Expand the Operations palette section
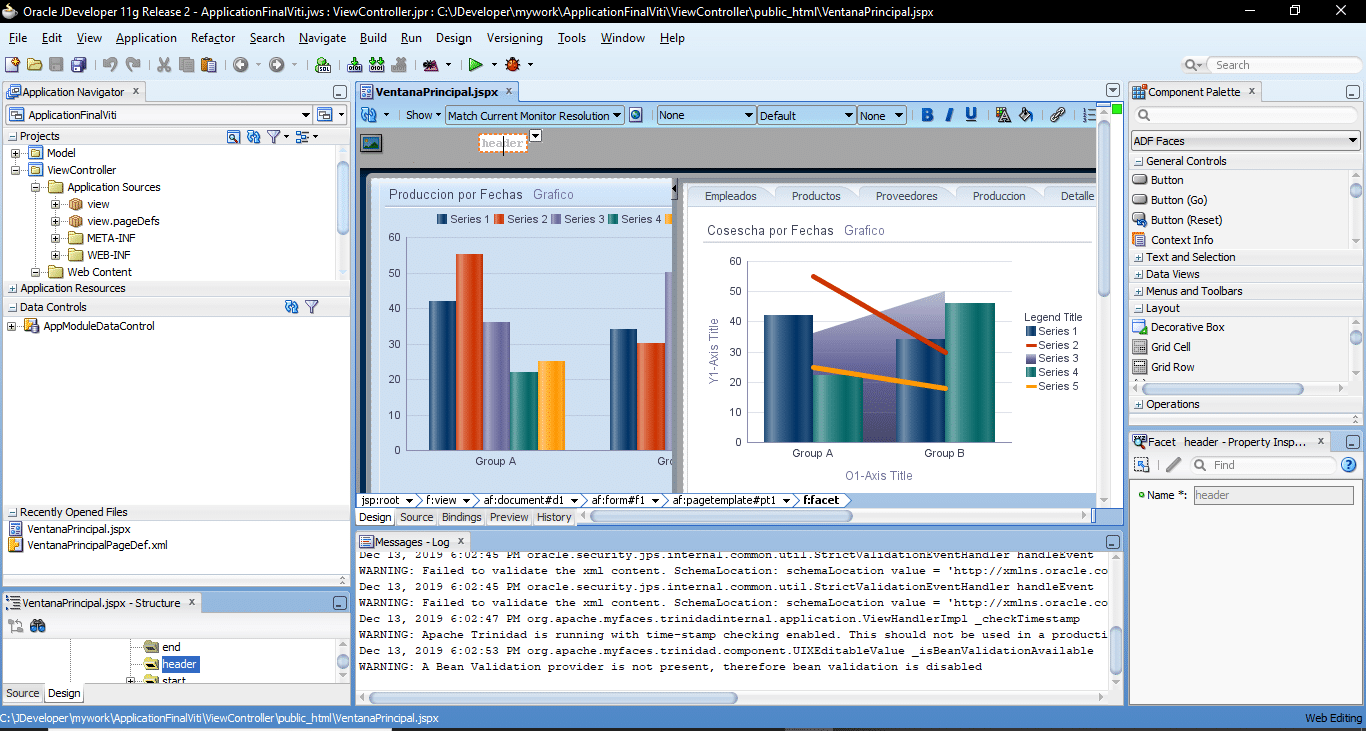 point(1138,404)
